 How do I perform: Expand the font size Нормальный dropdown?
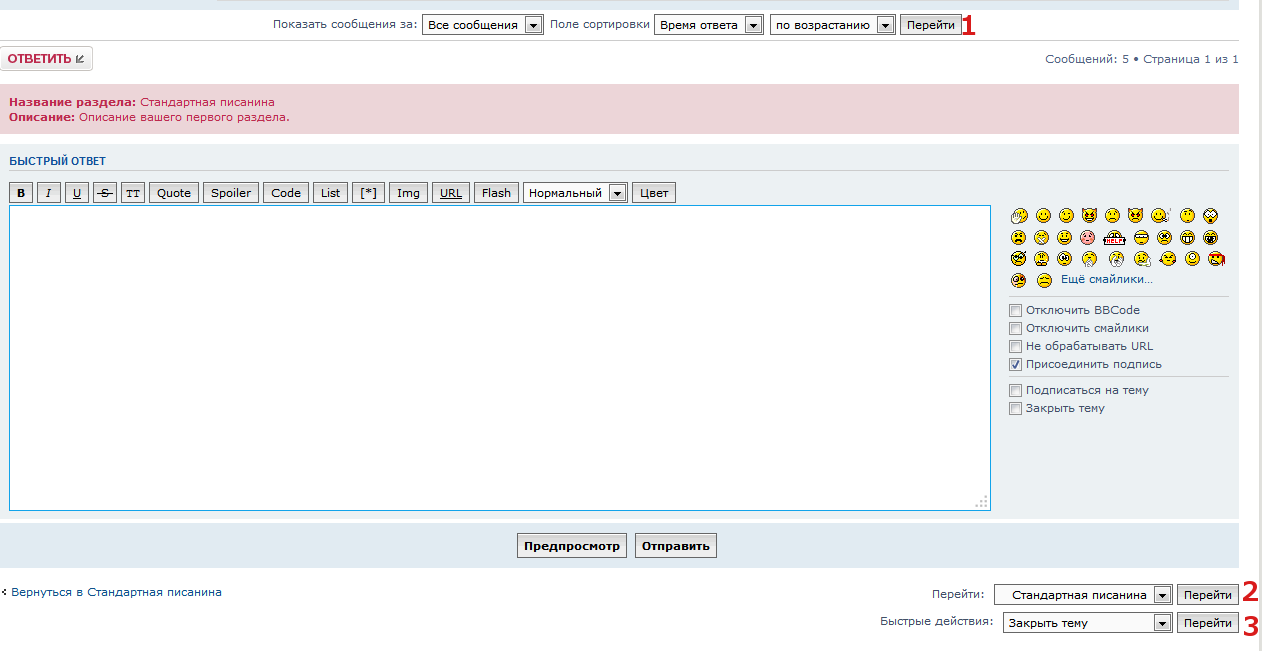(575, 193)
